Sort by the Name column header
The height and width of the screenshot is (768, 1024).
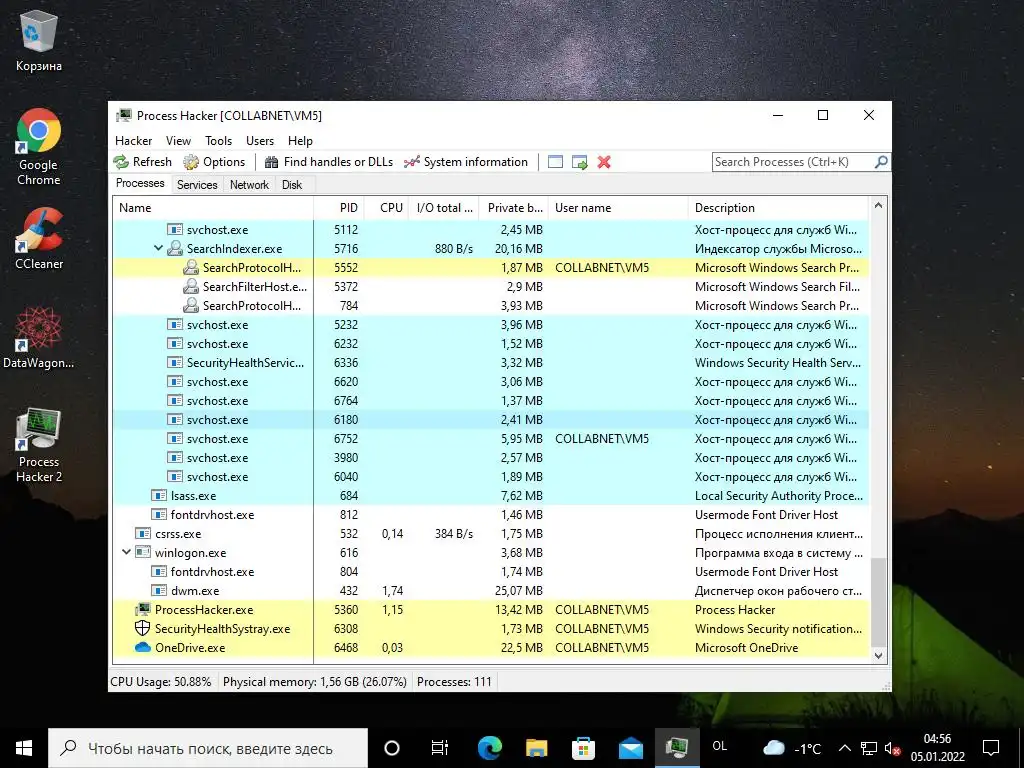pos(212,208)
